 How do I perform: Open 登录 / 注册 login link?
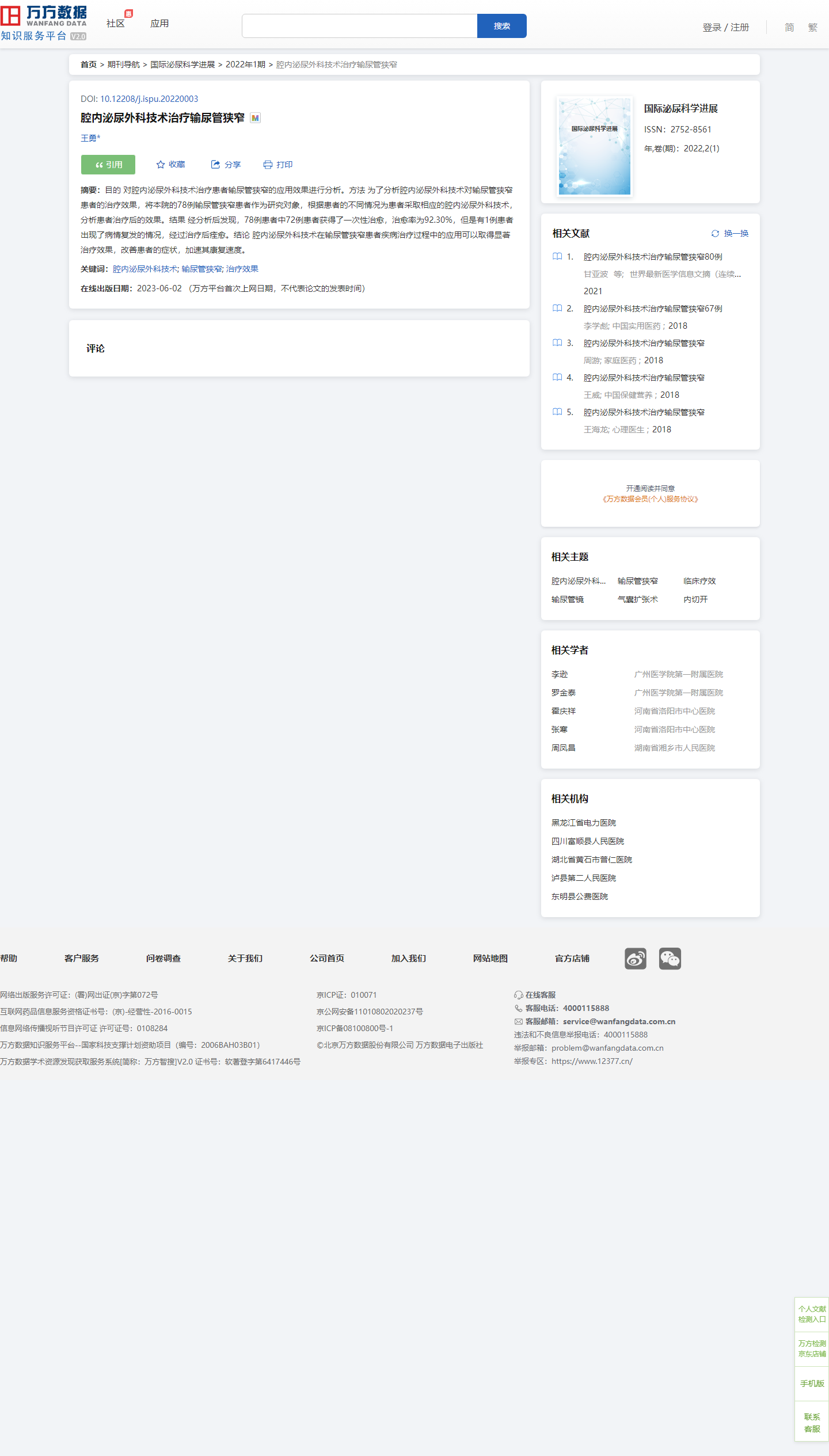[725, 27]
